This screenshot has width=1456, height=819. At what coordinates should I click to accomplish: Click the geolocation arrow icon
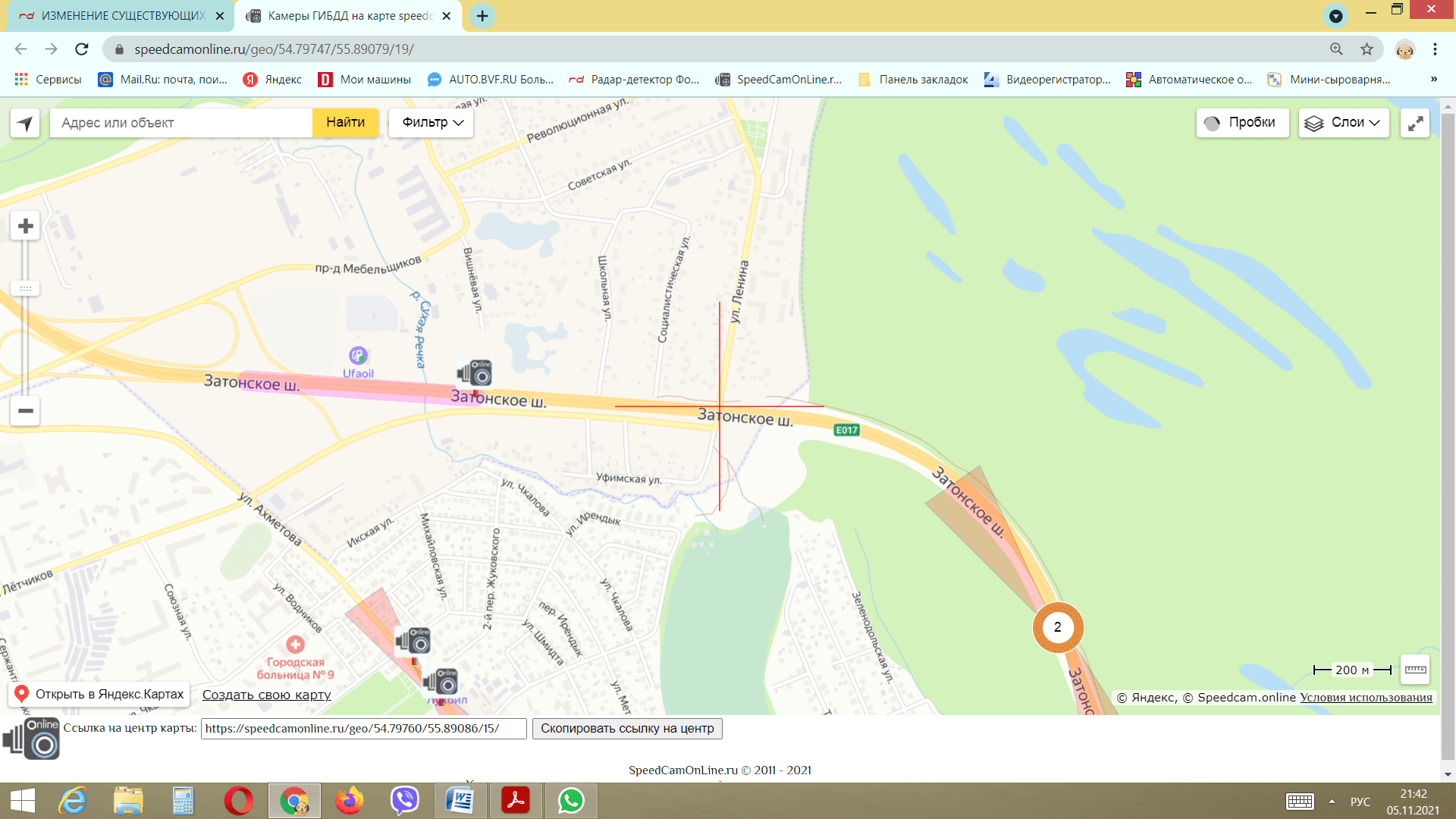point(25,123)
